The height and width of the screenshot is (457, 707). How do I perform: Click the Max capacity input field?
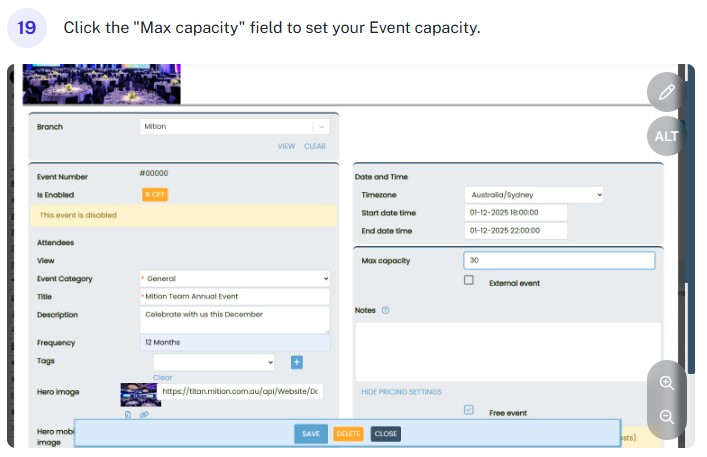pos(559,260)
